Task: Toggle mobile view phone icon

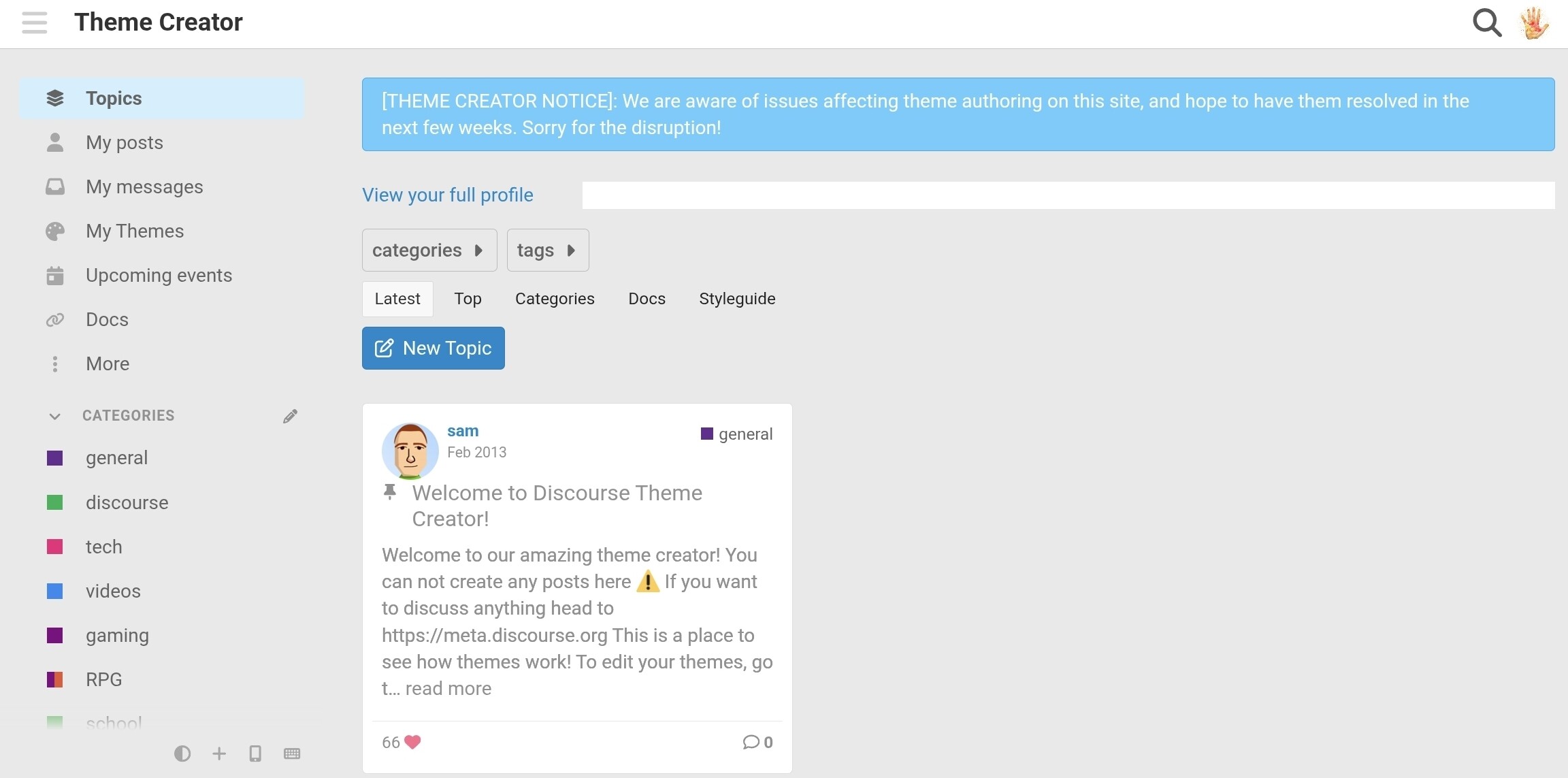Action: pos(255,753)
